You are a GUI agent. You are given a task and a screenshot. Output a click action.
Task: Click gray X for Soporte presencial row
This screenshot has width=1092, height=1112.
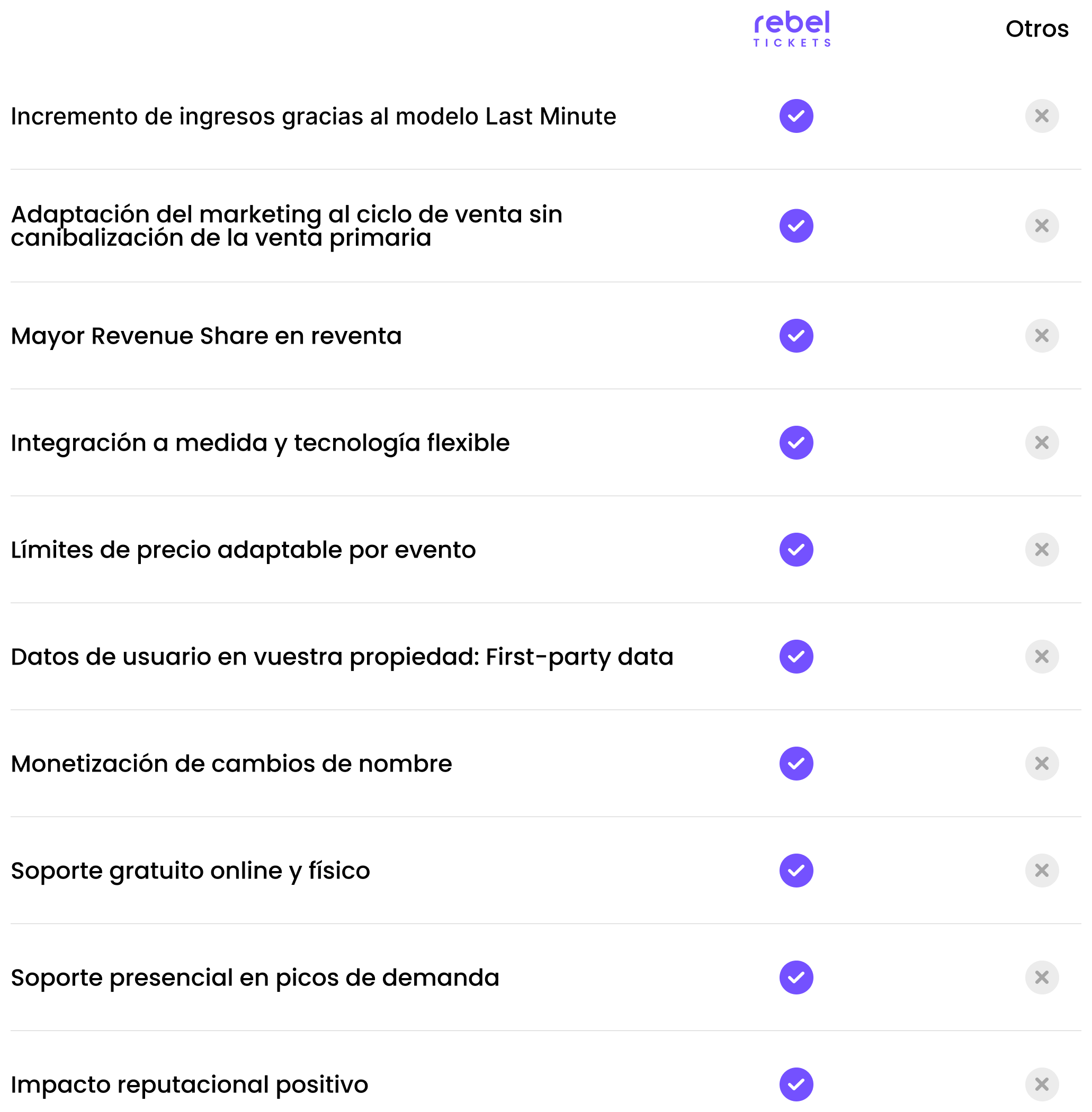1041,977
